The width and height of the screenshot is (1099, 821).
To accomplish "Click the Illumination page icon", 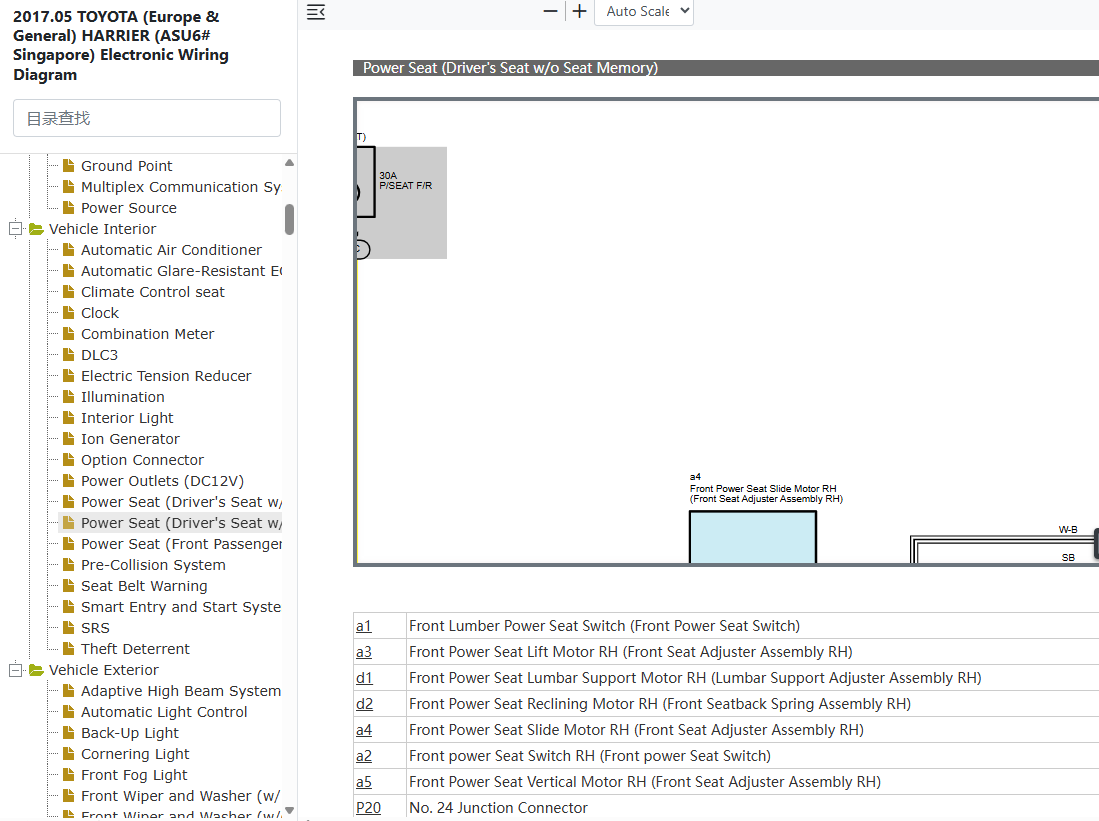I will coord(69,397).
